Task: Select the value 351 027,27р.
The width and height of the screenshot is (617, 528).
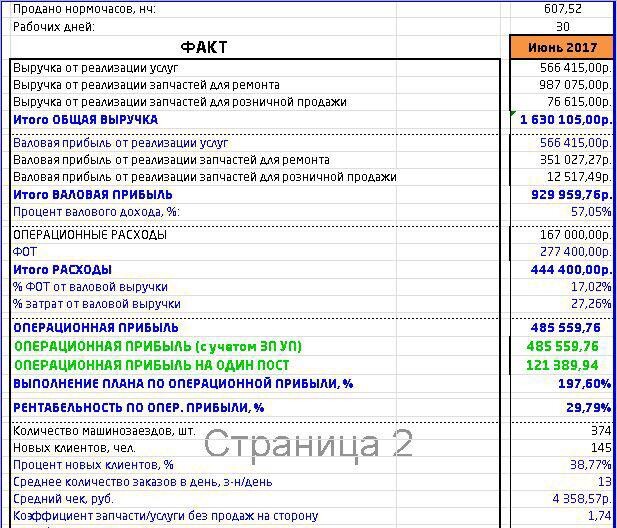Action: coord(576,160)
